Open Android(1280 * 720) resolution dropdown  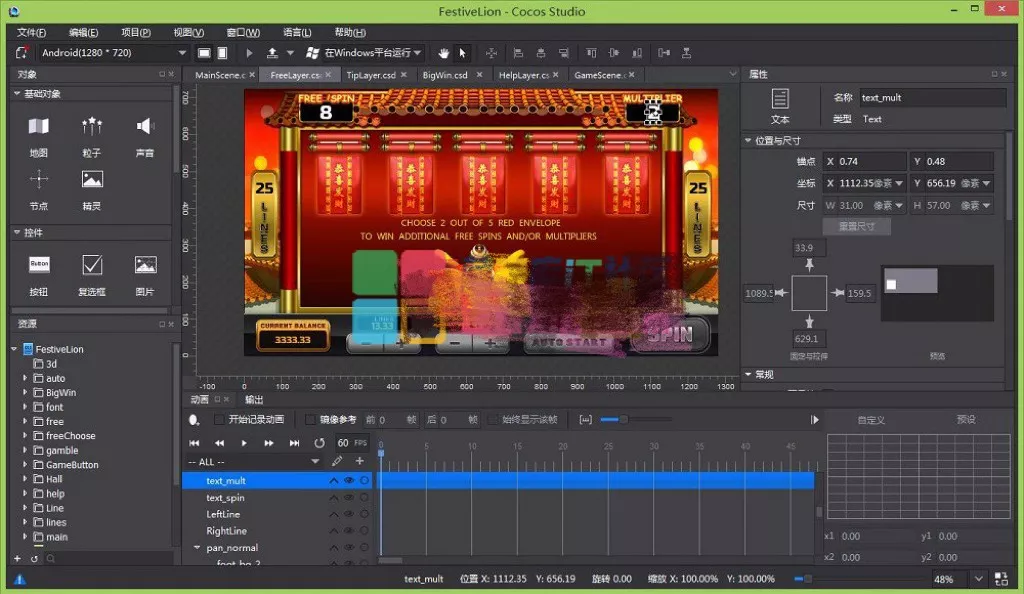[x=181, y=53]
